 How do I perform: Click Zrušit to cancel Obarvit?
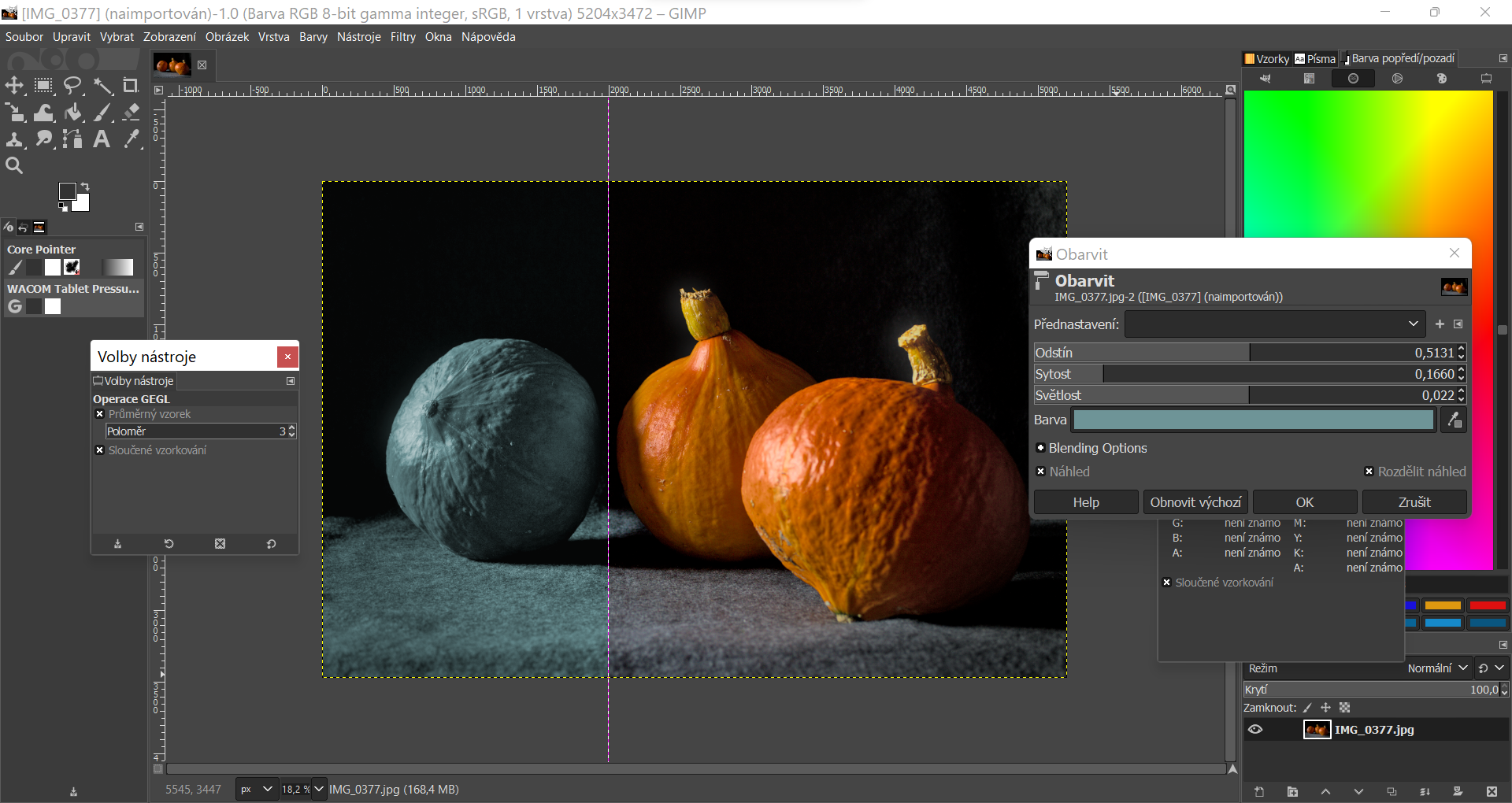[x=1414, y=502]
